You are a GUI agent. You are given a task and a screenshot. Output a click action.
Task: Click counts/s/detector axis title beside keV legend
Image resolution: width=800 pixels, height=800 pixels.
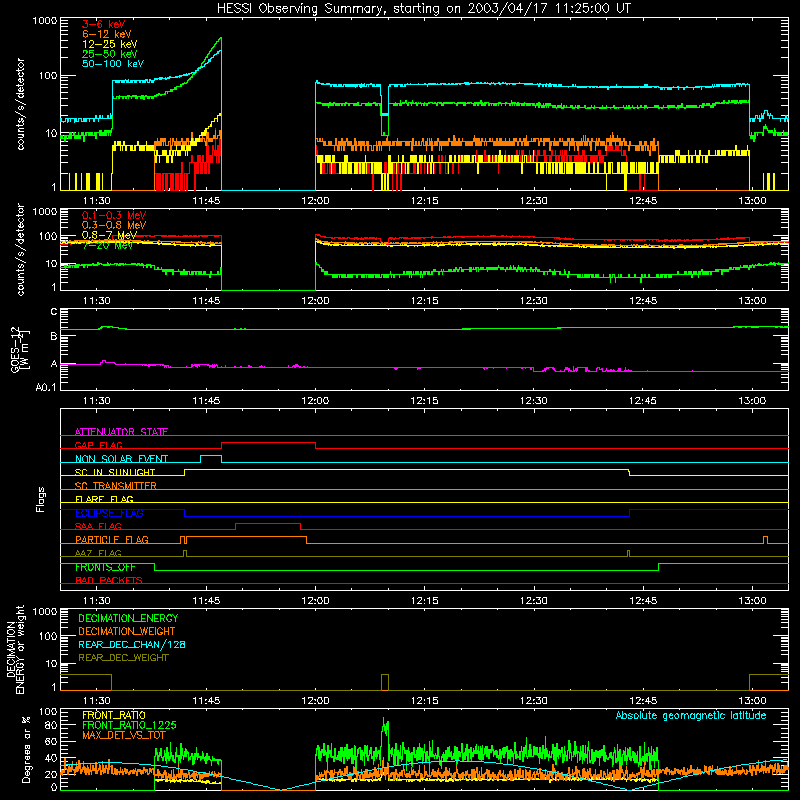point(20,104)
